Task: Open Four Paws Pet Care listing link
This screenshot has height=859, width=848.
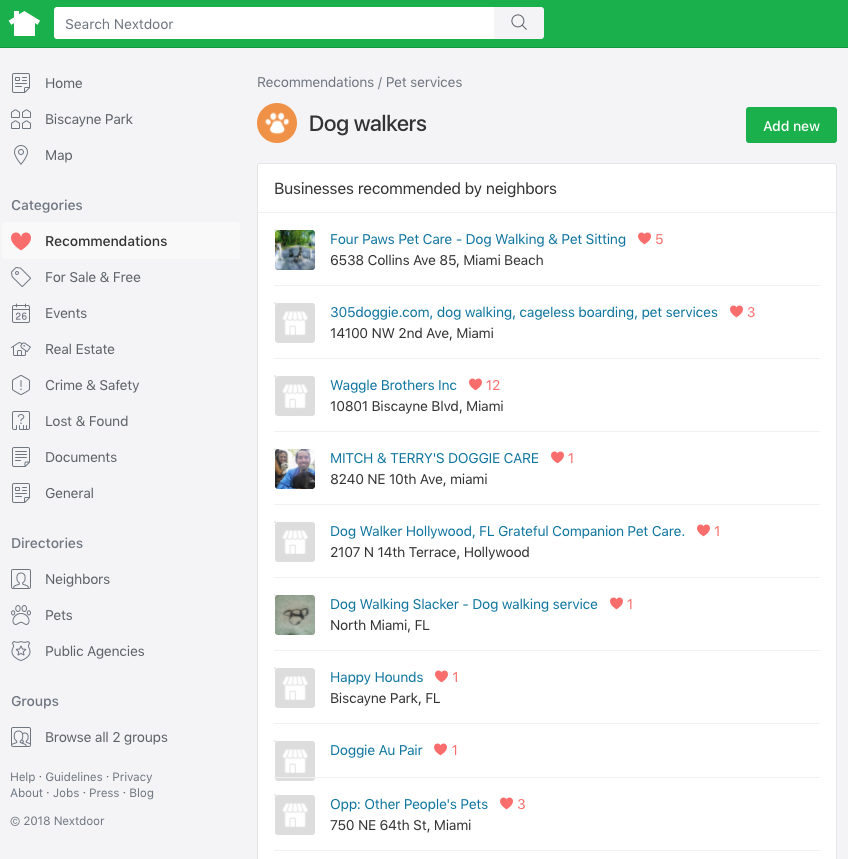Action: (478, 239)
